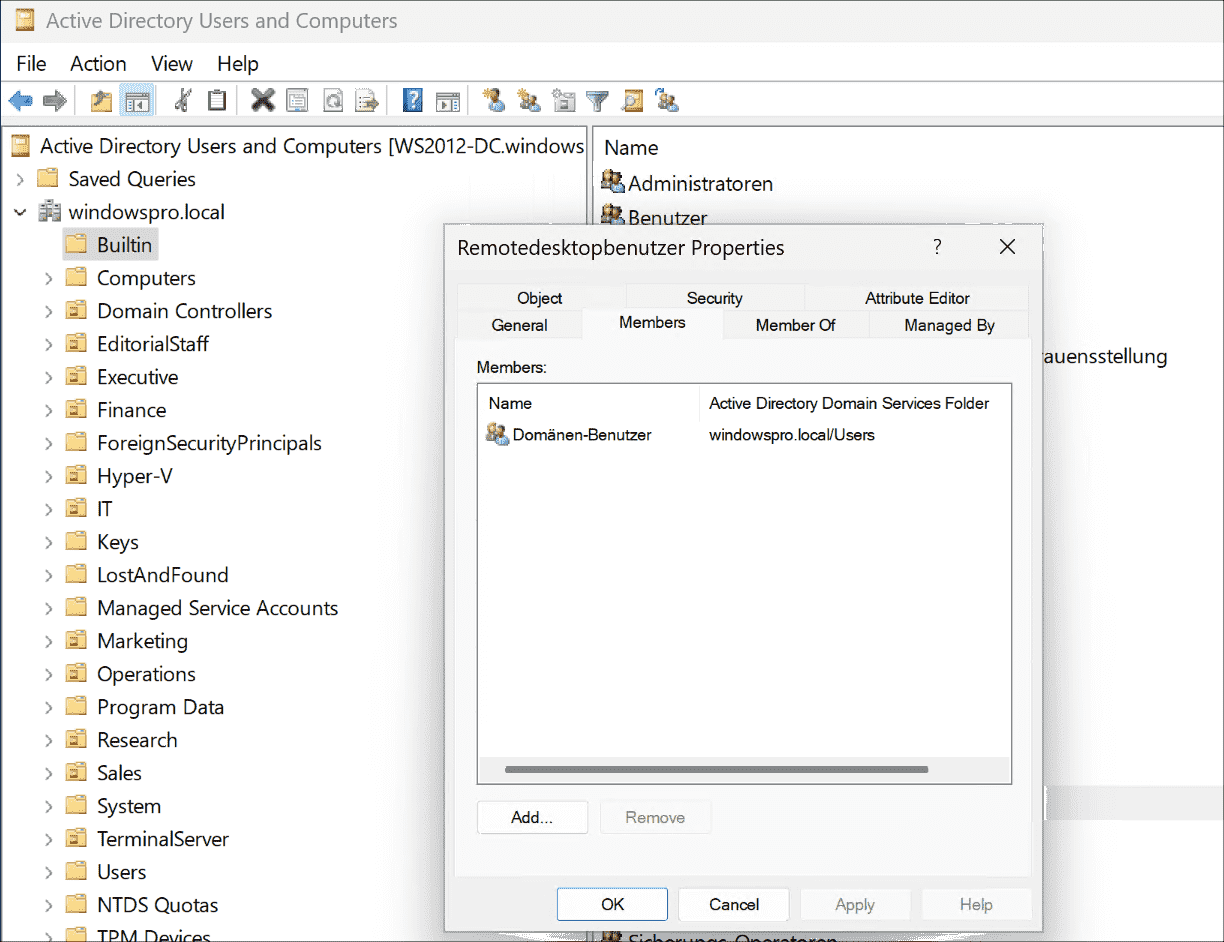
Task: Expand the Saved Queries node
Action: point(20,179)
